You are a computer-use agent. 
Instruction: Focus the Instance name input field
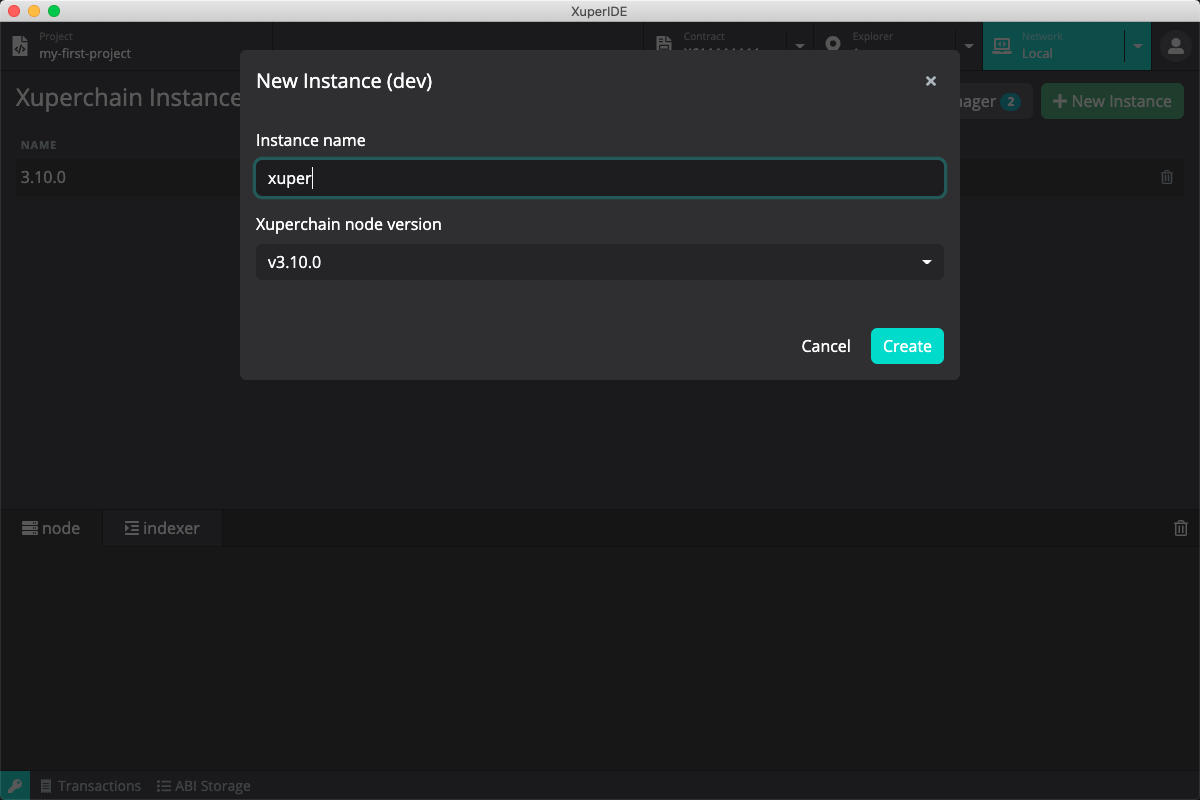[600, 179]
